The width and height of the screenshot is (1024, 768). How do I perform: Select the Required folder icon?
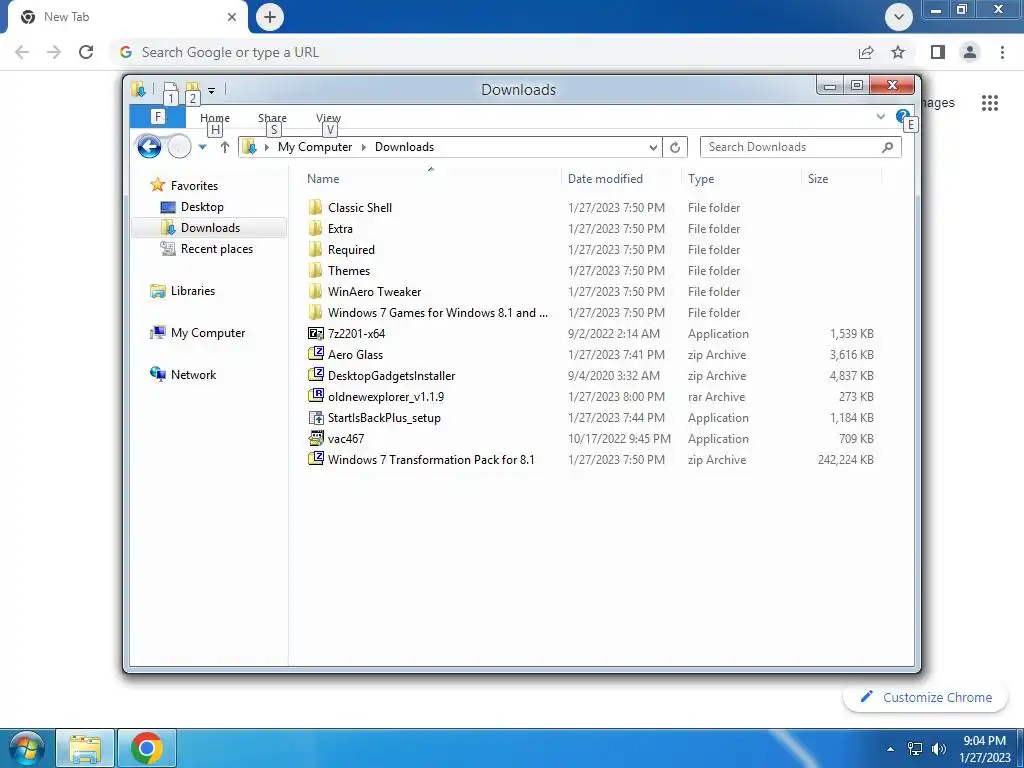click(x=315, y=249)
